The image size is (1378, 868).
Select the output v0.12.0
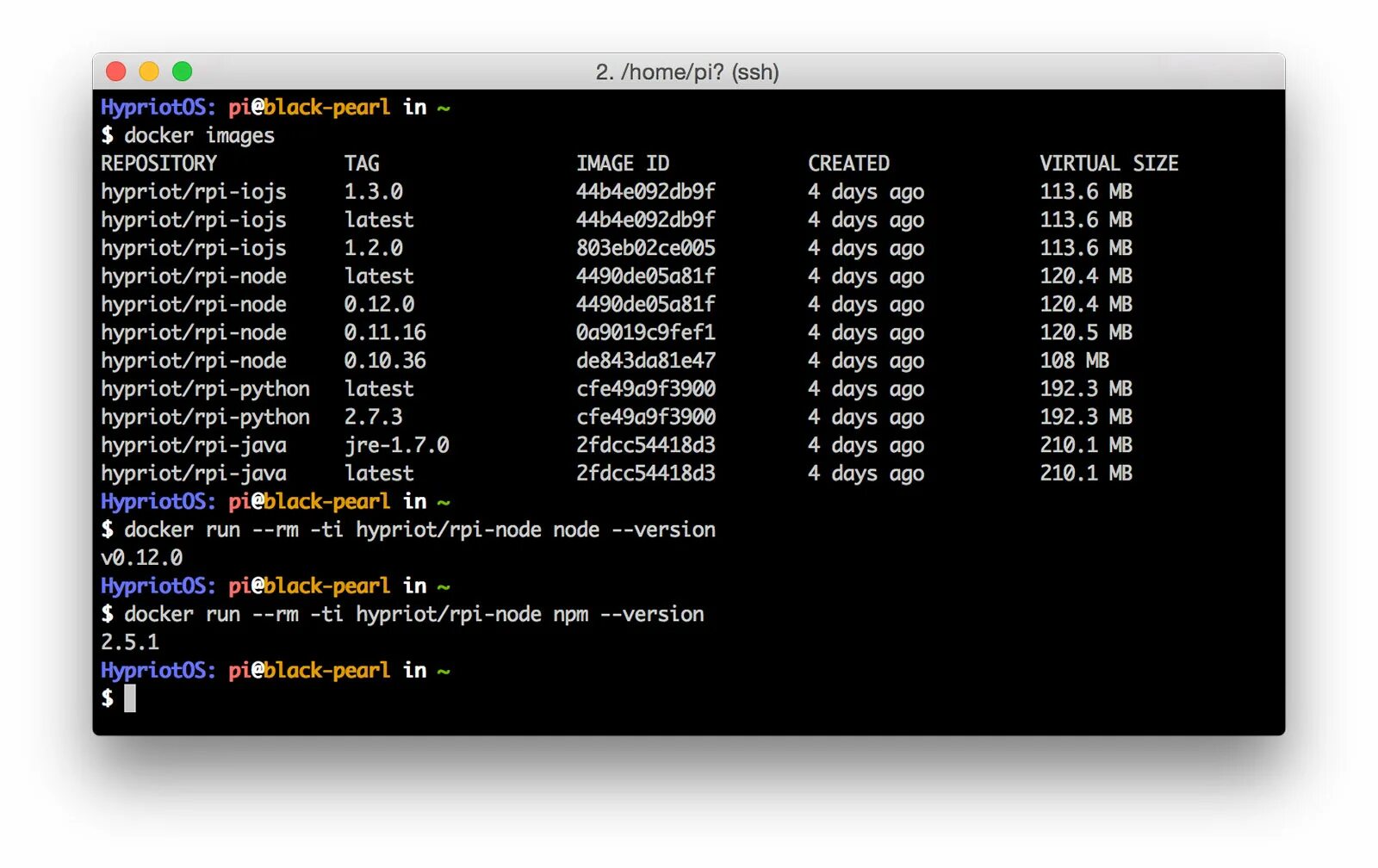tap(141, 558)
